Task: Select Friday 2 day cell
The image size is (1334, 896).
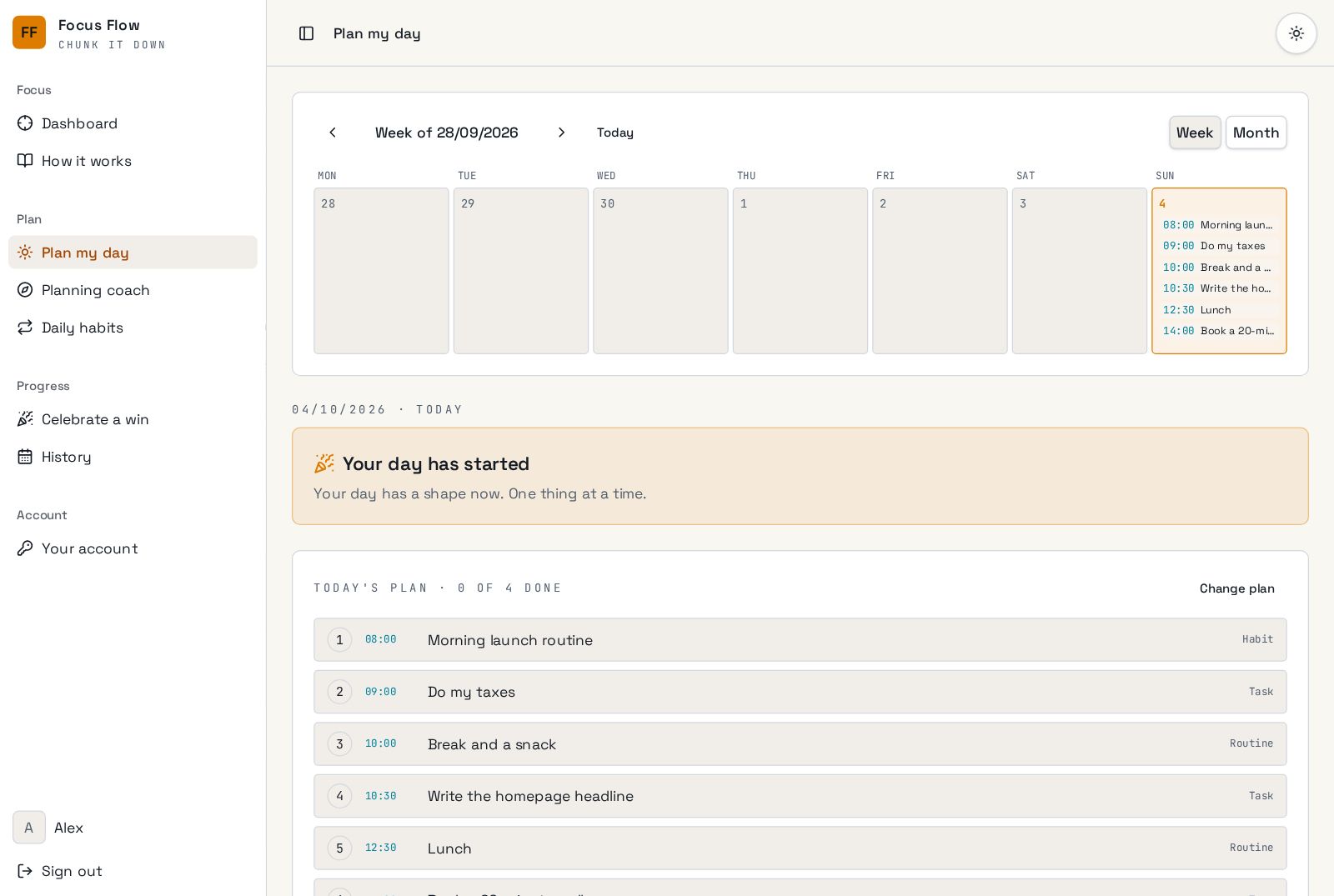Action: [x=940, y=271]
